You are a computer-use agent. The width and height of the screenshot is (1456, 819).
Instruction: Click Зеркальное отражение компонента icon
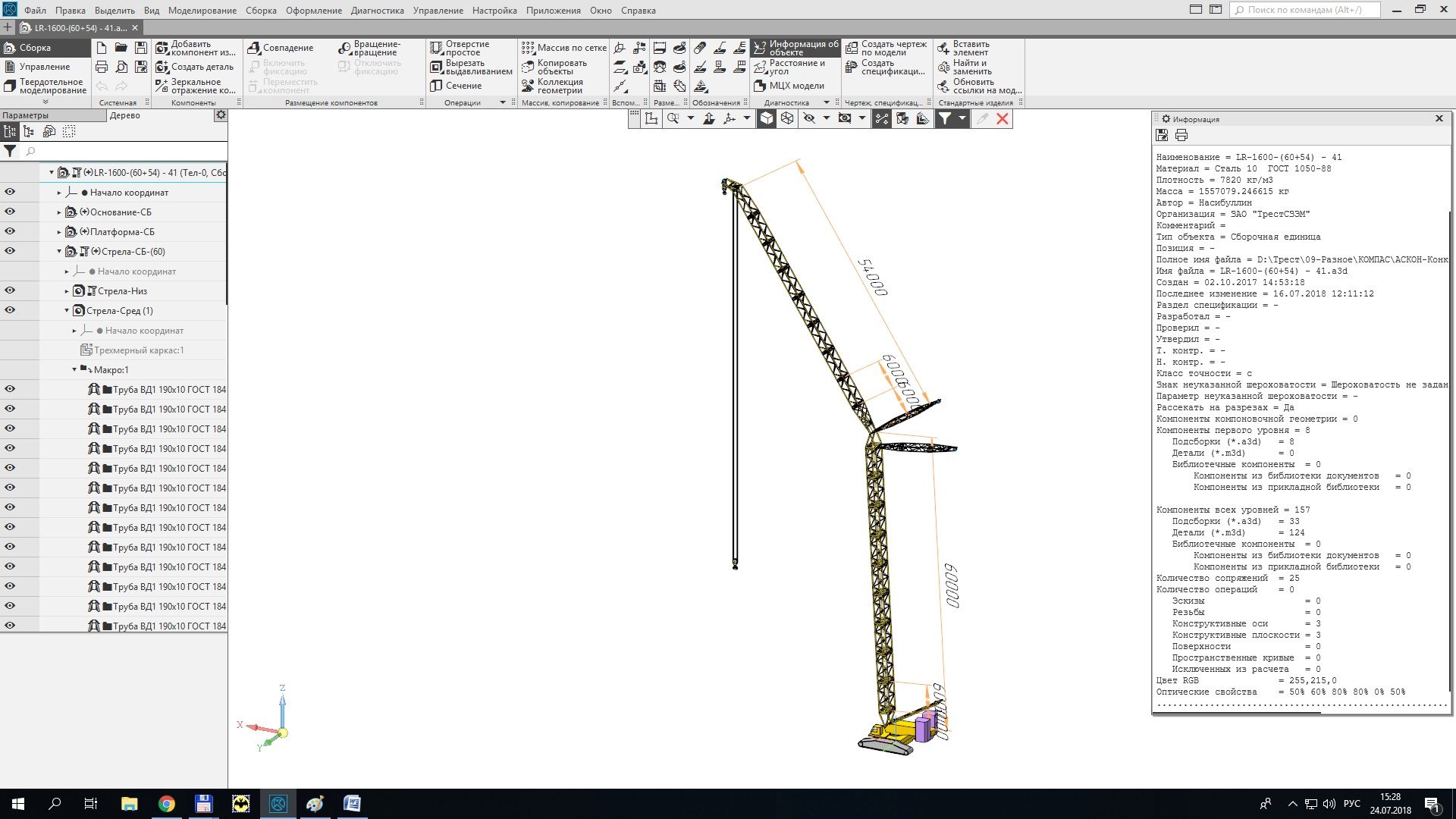162,86
